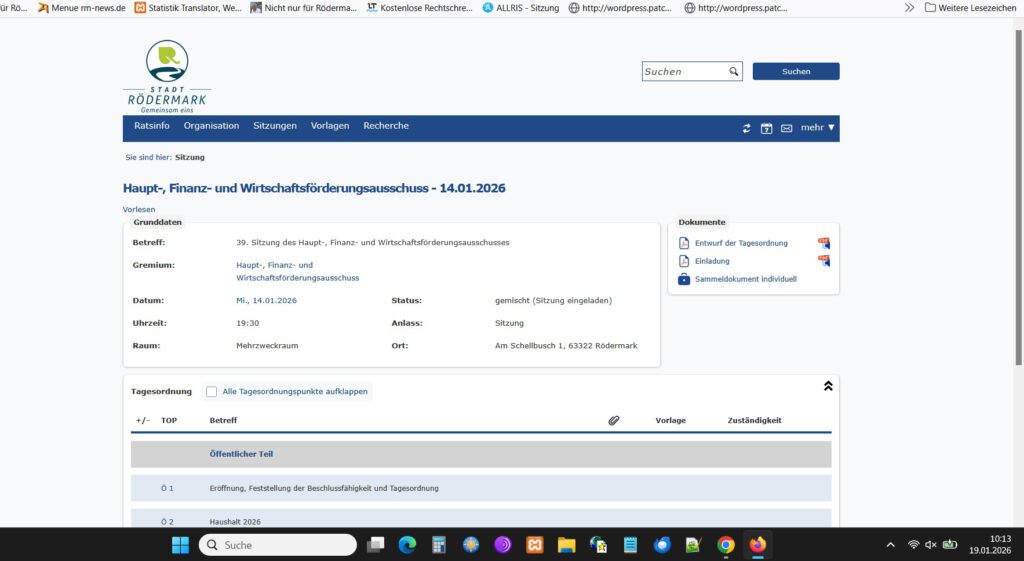Expand the 'mehr' dropdown menu
Viewport: 1024px width, 561px height.
[x=817, y=128]
